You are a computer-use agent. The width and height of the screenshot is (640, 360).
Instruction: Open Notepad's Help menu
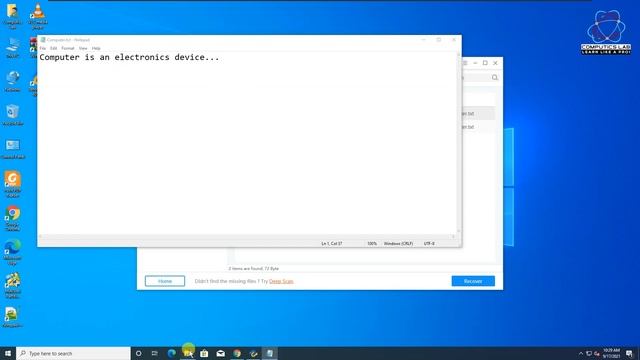[96, 48]
